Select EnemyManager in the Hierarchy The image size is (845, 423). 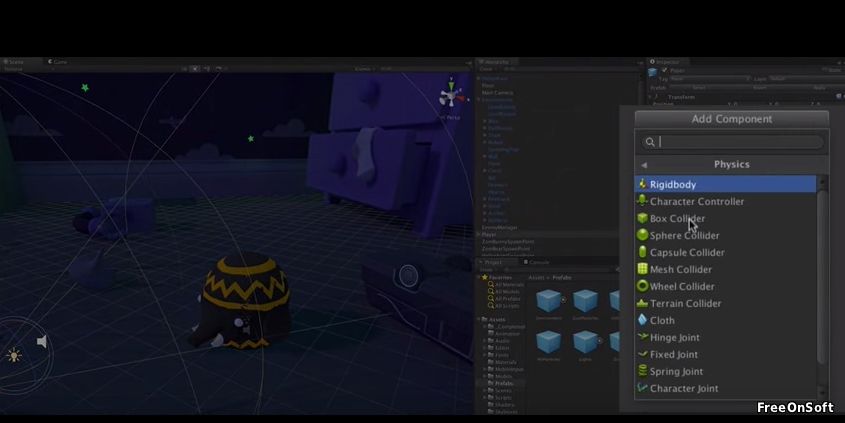coord(500,227)
